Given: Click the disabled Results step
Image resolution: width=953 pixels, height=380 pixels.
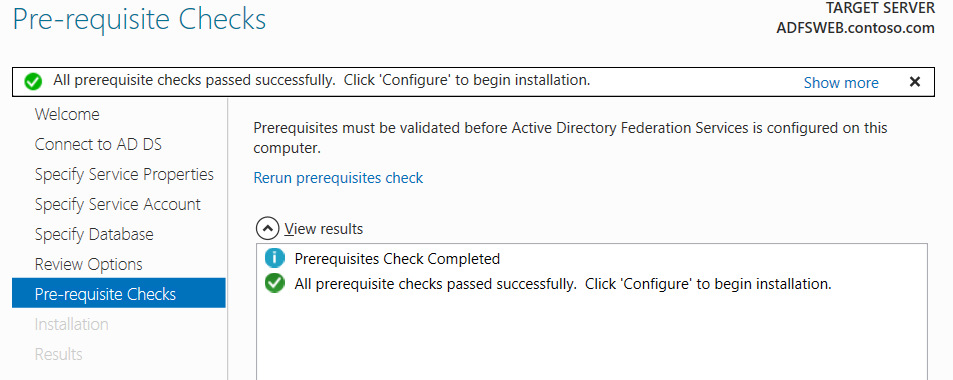Looking at the screenshot, I should [58, 354].
